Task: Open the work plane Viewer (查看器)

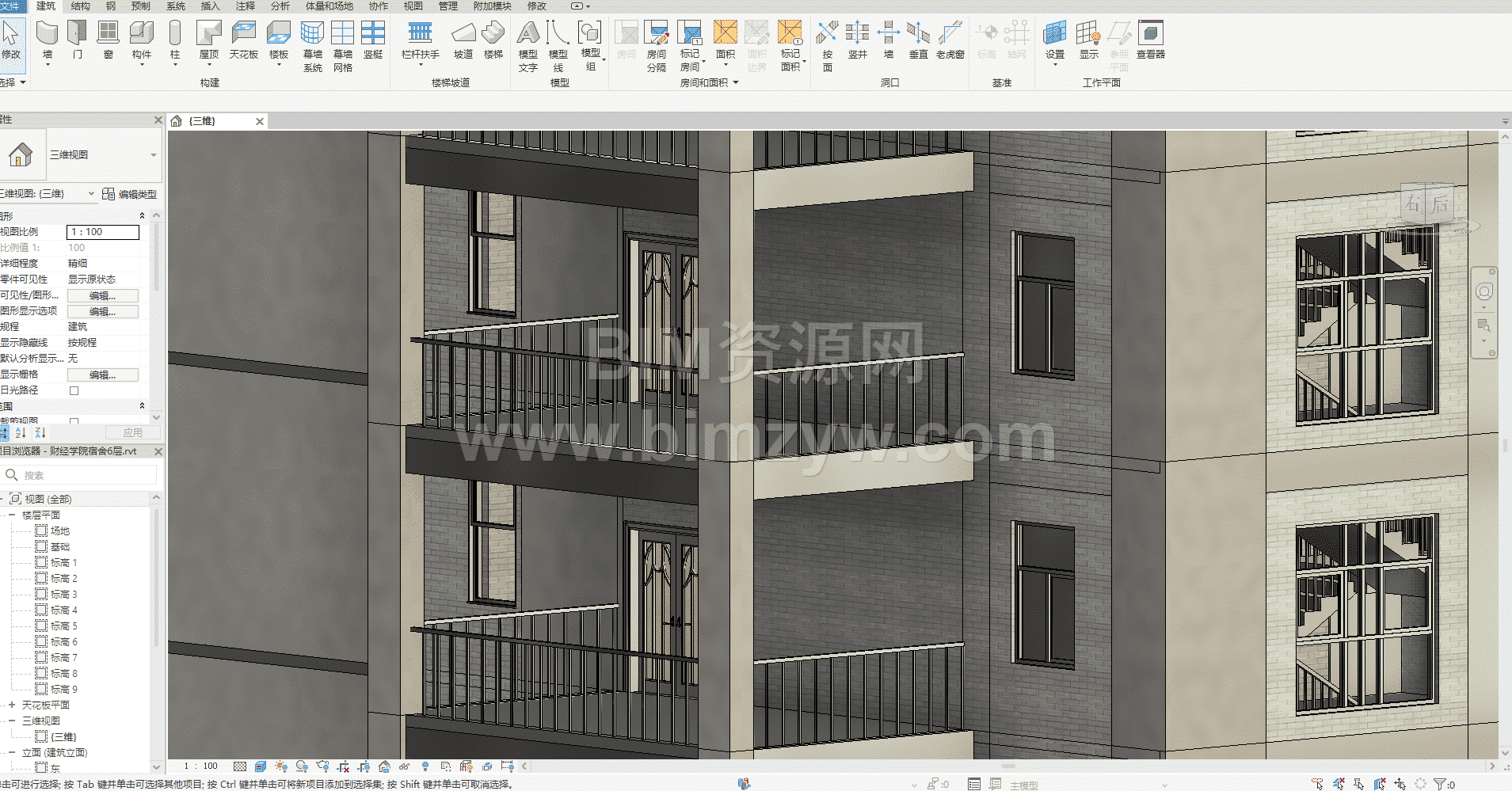Action: (1151, 41)
